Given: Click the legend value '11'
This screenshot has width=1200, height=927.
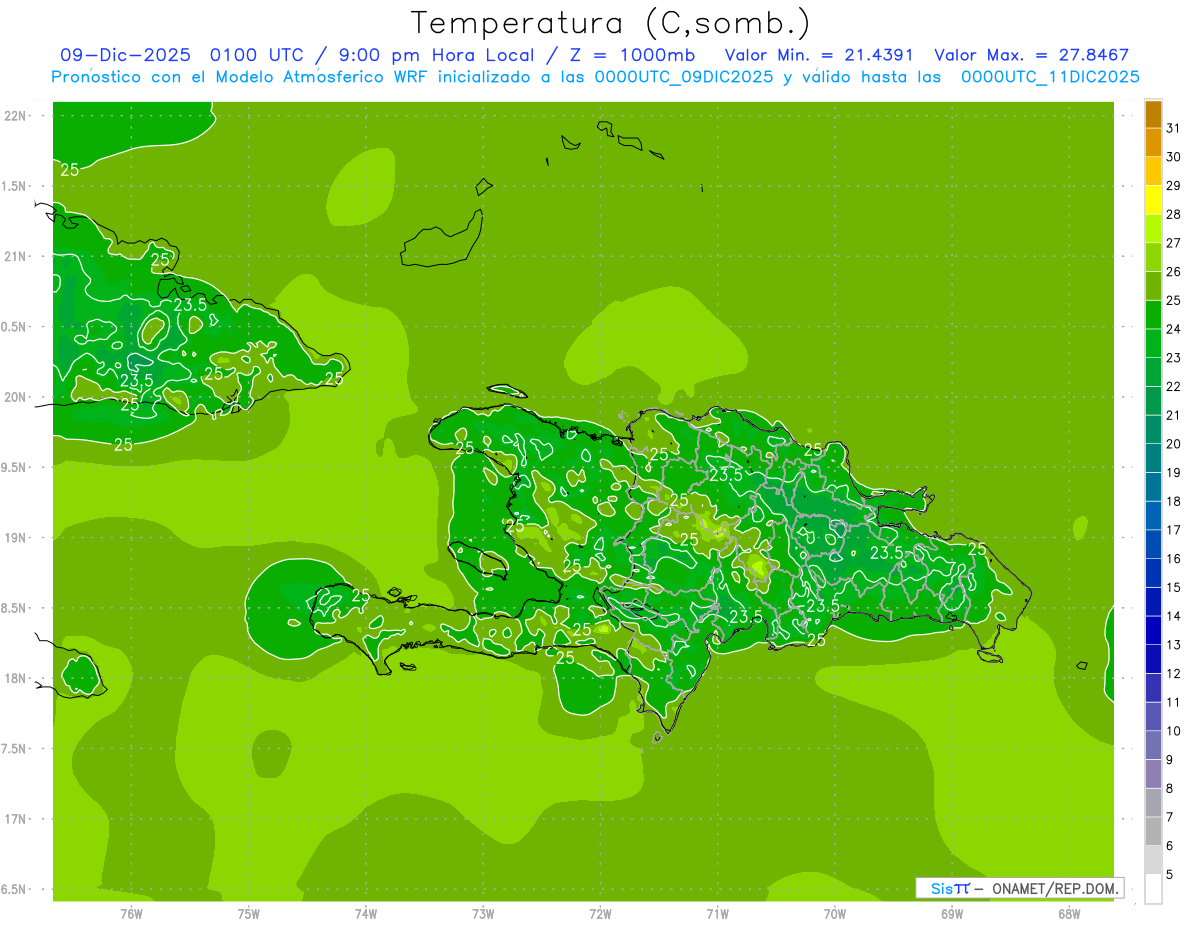Looking at the screenshot, I should 1174,702.
